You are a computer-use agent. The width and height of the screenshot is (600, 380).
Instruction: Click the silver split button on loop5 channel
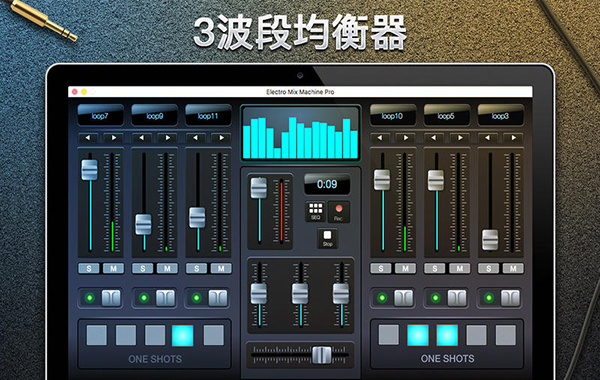(457, 298)
